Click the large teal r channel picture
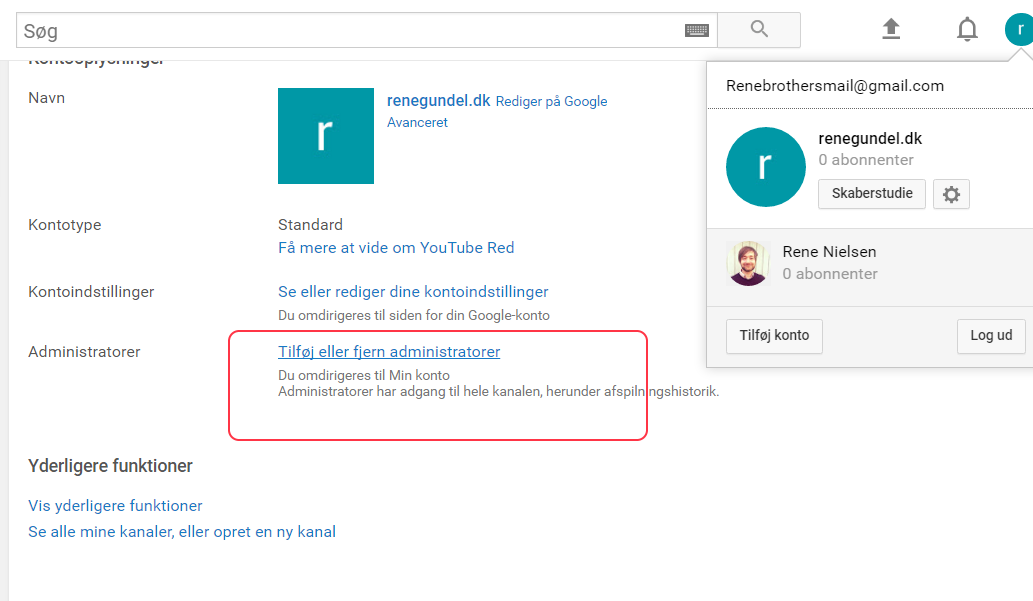Image resolution: width=1033 pixels, height=601 pixels. 326,136
